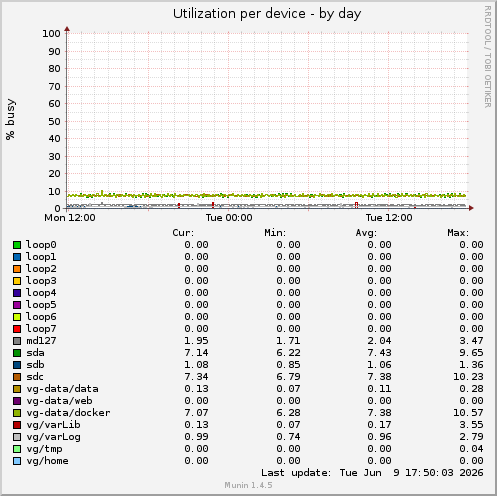Click the Min: column header
Viewport: 497px width, 496px height.
275,233
